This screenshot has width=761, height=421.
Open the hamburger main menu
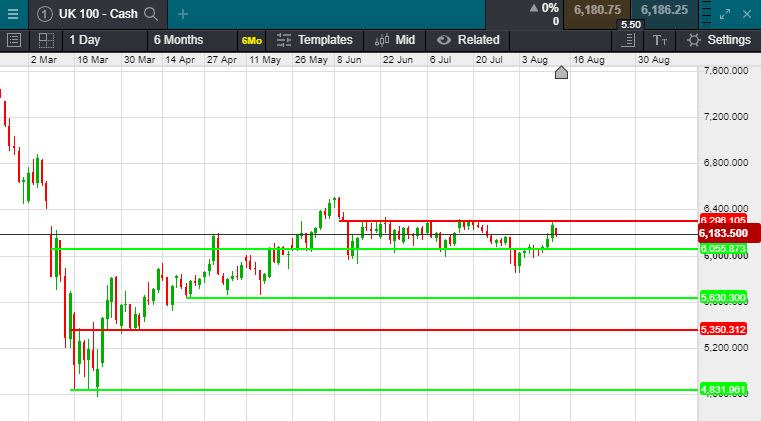[x=13, y=14]
